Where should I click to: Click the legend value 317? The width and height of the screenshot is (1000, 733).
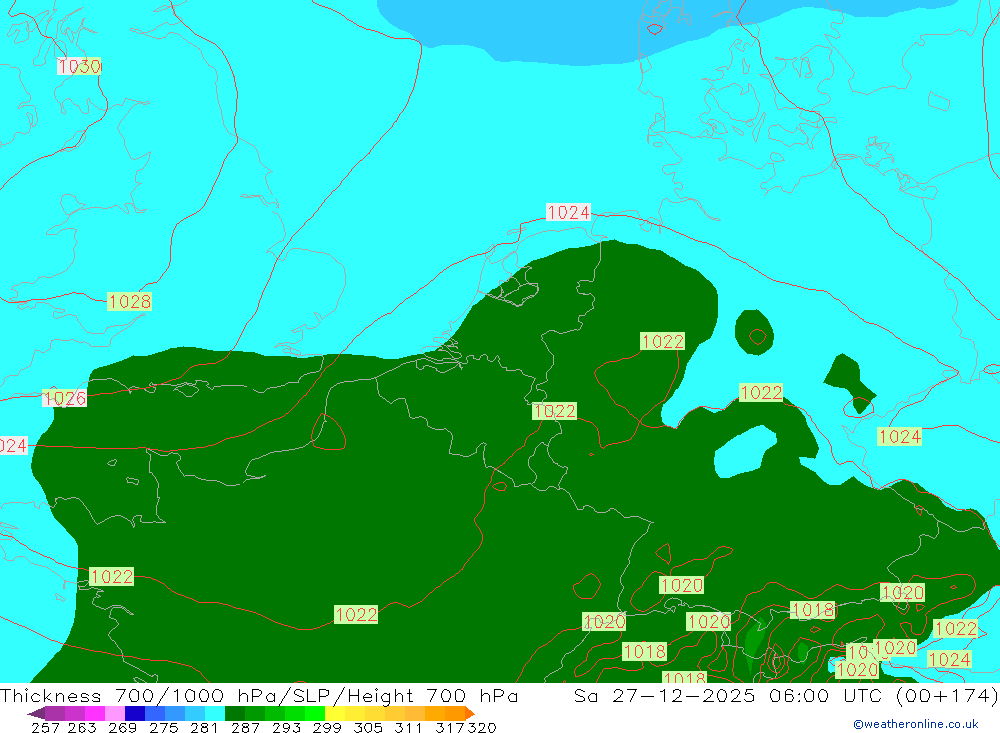coord(450,728)
